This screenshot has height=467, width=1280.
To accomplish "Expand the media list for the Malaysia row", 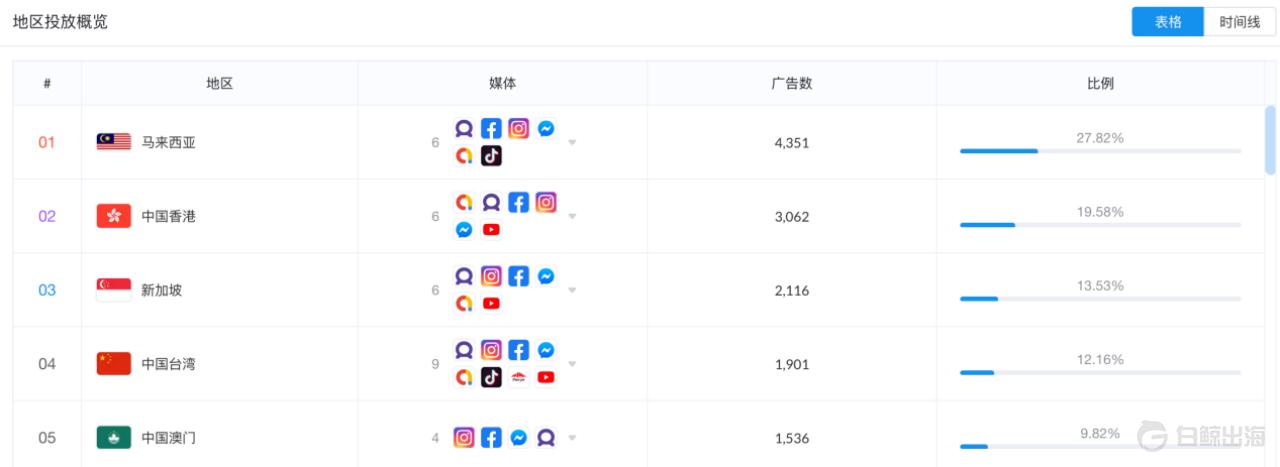I will coord(573,143).
